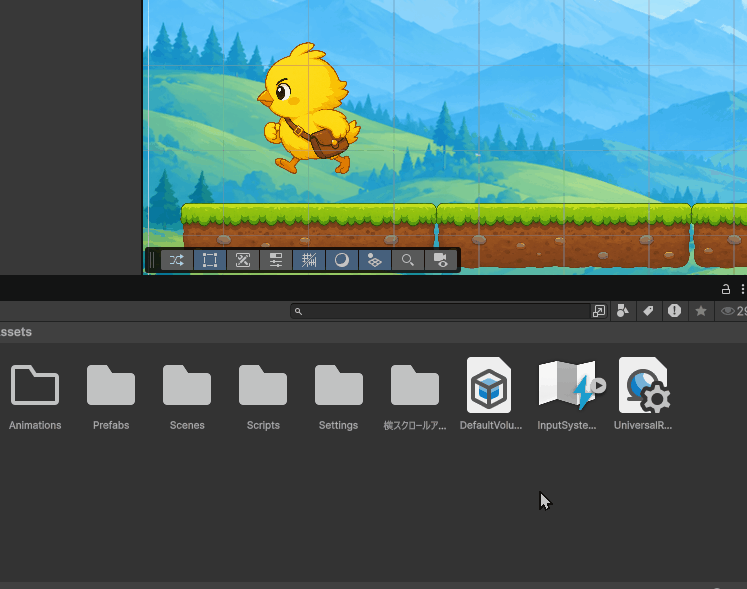The height and width of the screenshot is (589, 747).
Task: Click Search by Import Log Type icon
Action: 674,311
